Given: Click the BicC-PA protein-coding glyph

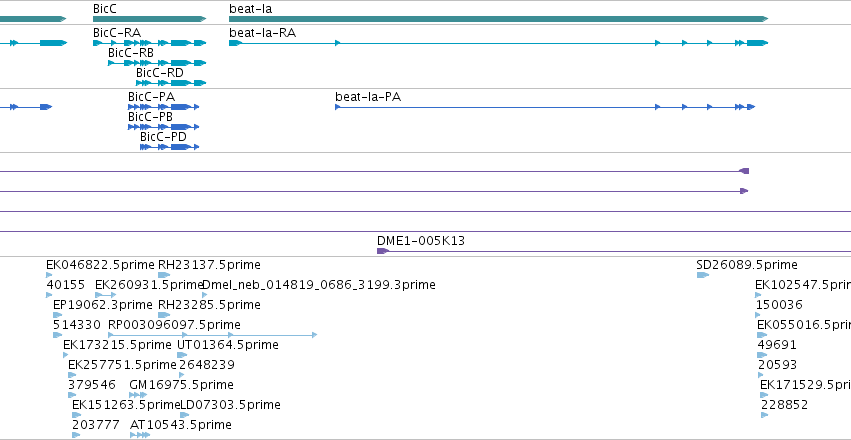Looking at the screenshot, I should (x=164, y=107).
